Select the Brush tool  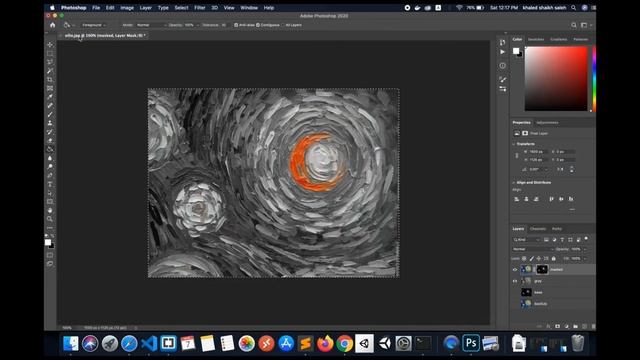pos(50,115)
